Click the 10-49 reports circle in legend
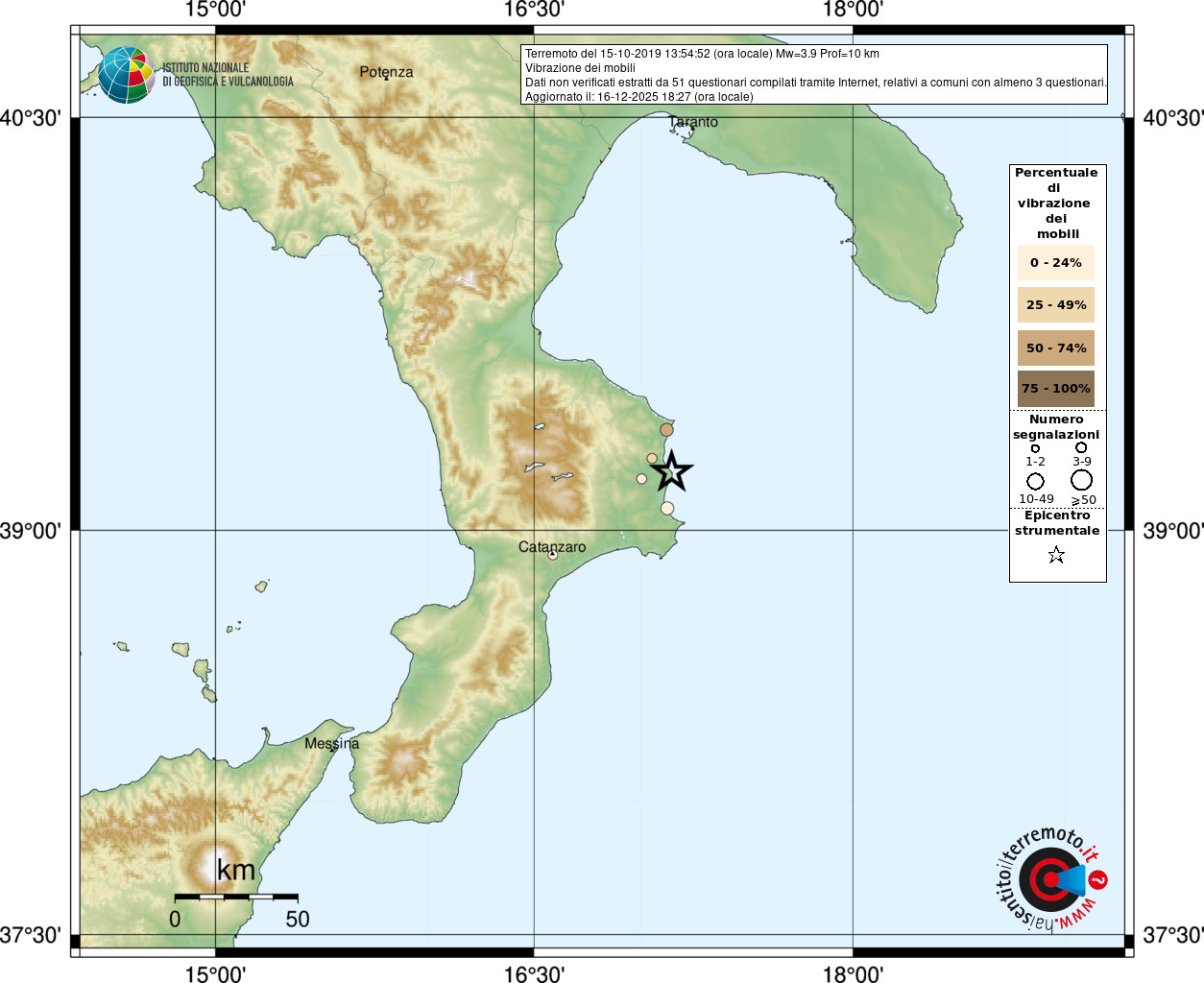This screenshot has height=983, width=1204. coord(1035,481)
